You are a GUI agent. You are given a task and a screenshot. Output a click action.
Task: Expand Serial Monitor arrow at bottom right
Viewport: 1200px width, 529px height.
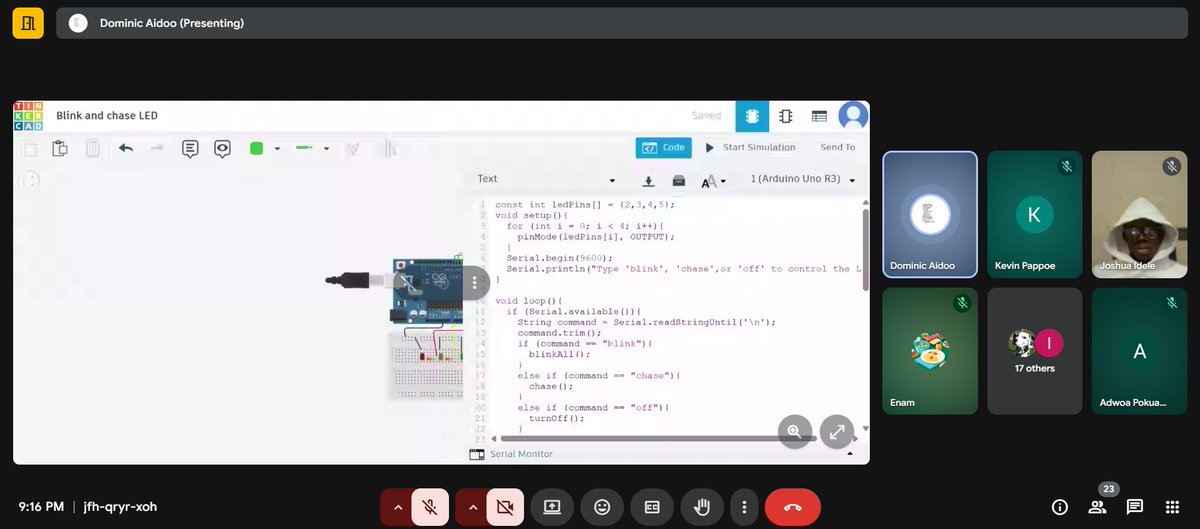[x=850, y=454]
